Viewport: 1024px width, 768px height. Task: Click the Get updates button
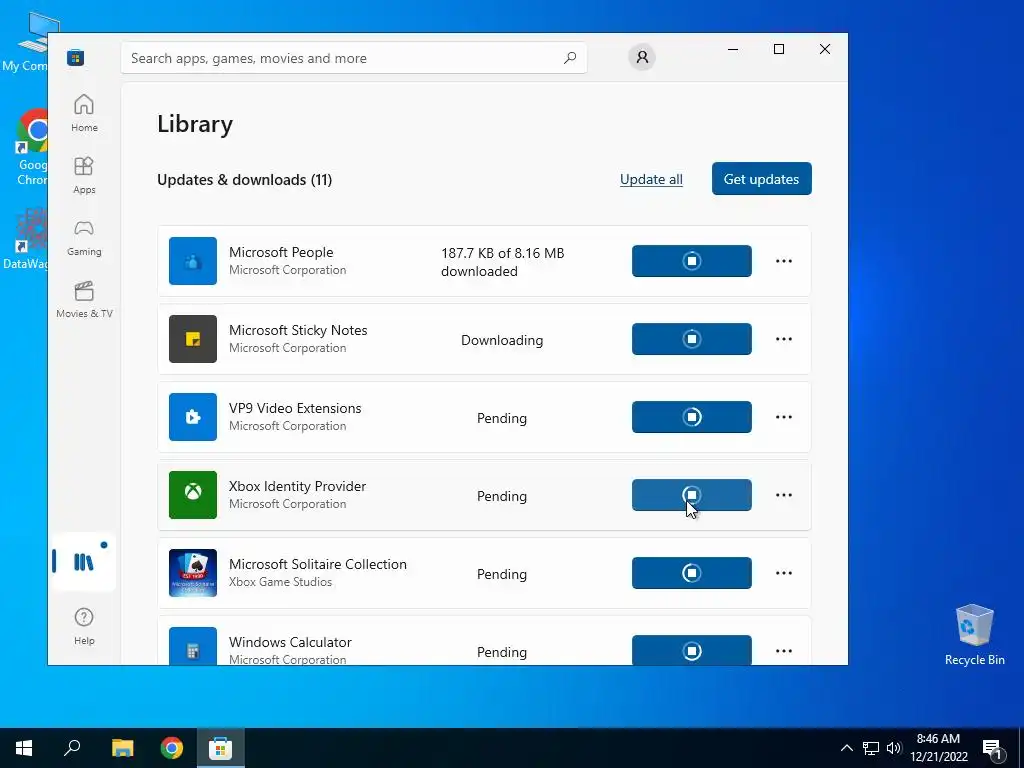(761, 178)
